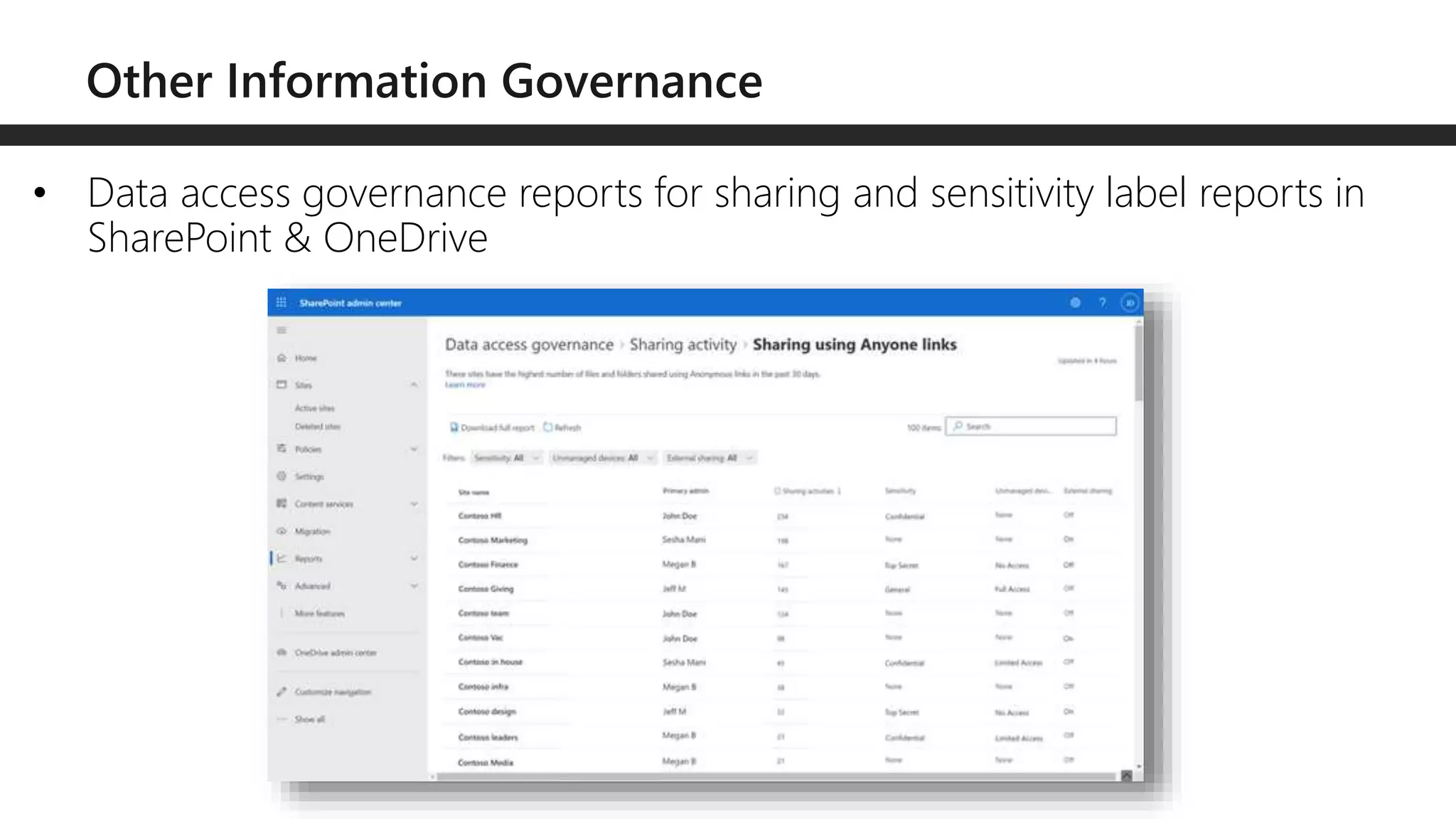Sort by the Primary admin column header
Image resolution: width=1456 pixels, height=819 pixels.
click(685, 491)
